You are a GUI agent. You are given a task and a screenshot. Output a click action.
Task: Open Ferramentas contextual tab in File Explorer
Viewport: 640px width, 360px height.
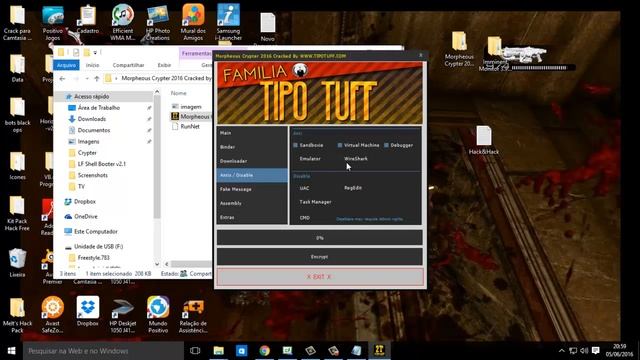196,53
